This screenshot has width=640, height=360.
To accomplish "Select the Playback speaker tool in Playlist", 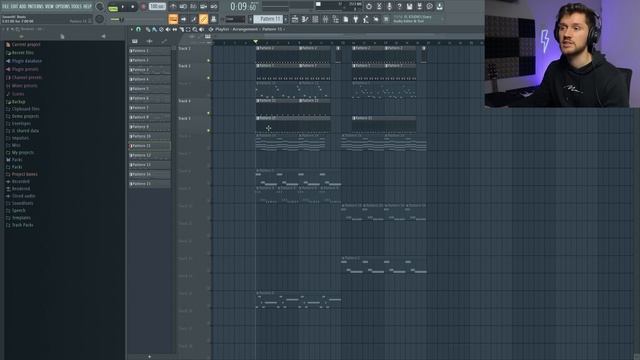I will point(201,29).
